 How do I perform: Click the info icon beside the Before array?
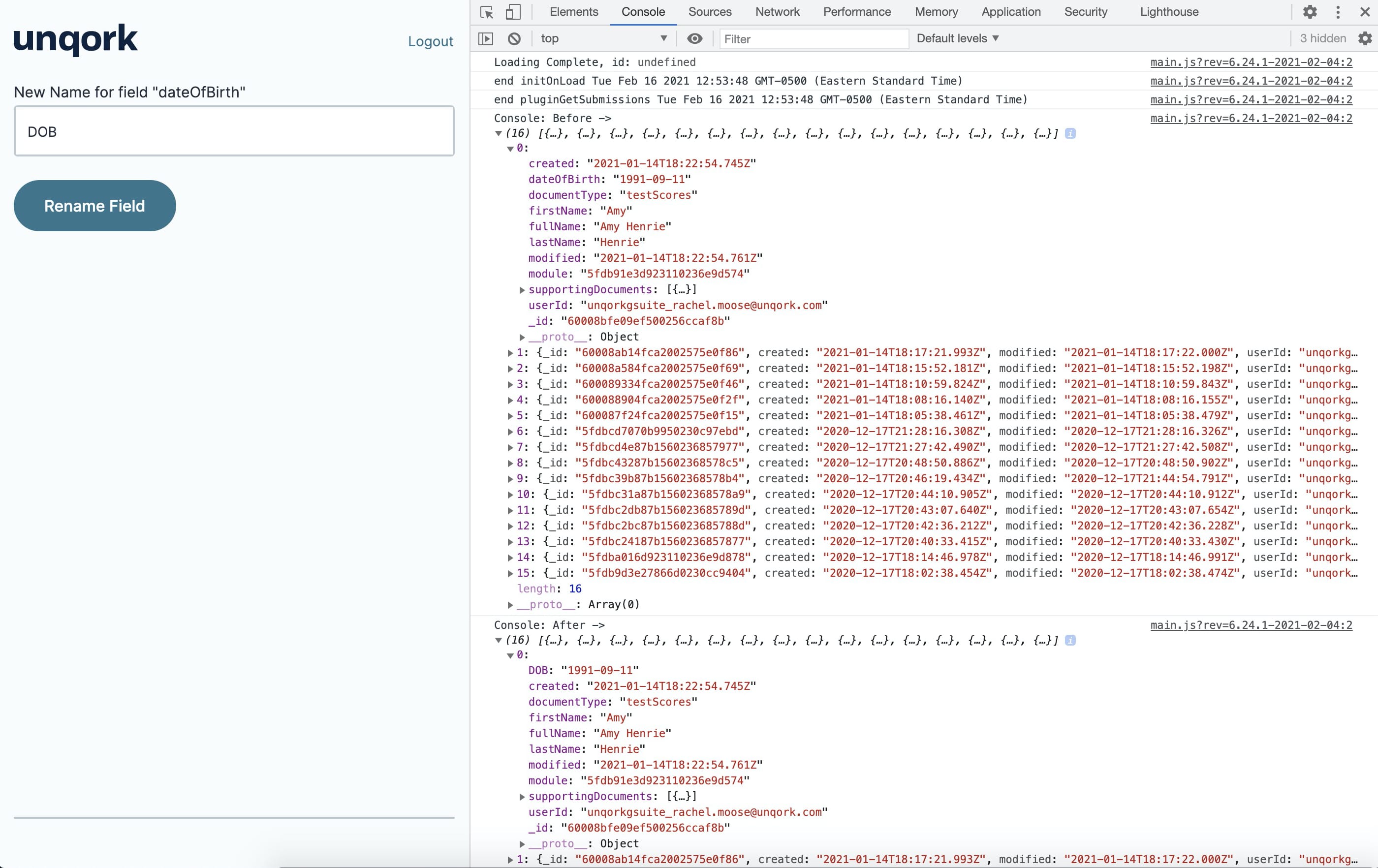pos(1069,133)
